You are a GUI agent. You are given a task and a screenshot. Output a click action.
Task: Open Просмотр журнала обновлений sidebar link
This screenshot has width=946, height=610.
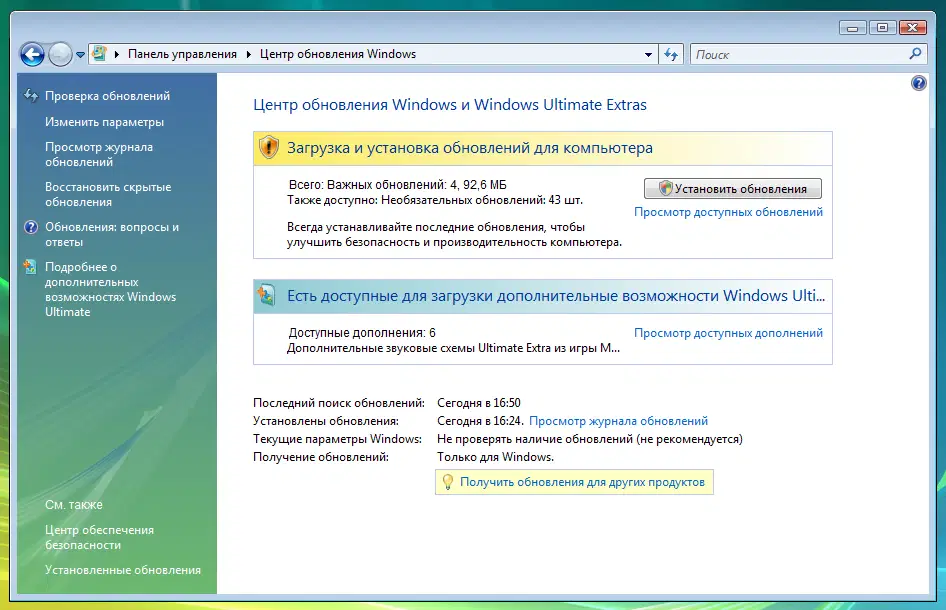(99, 154)
